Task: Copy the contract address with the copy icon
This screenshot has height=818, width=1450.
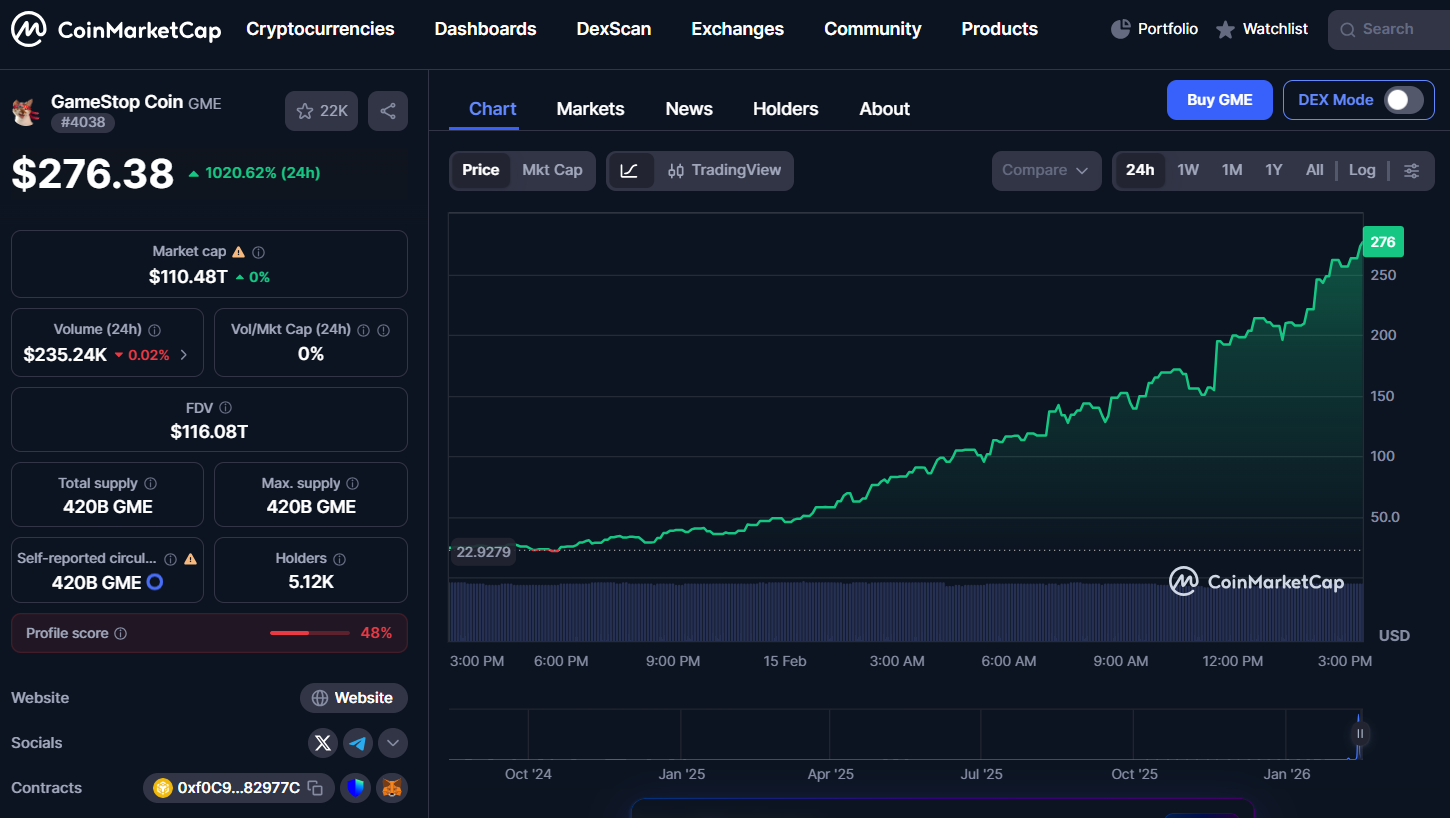Action: pyautogui.click(x=315, y=788)
